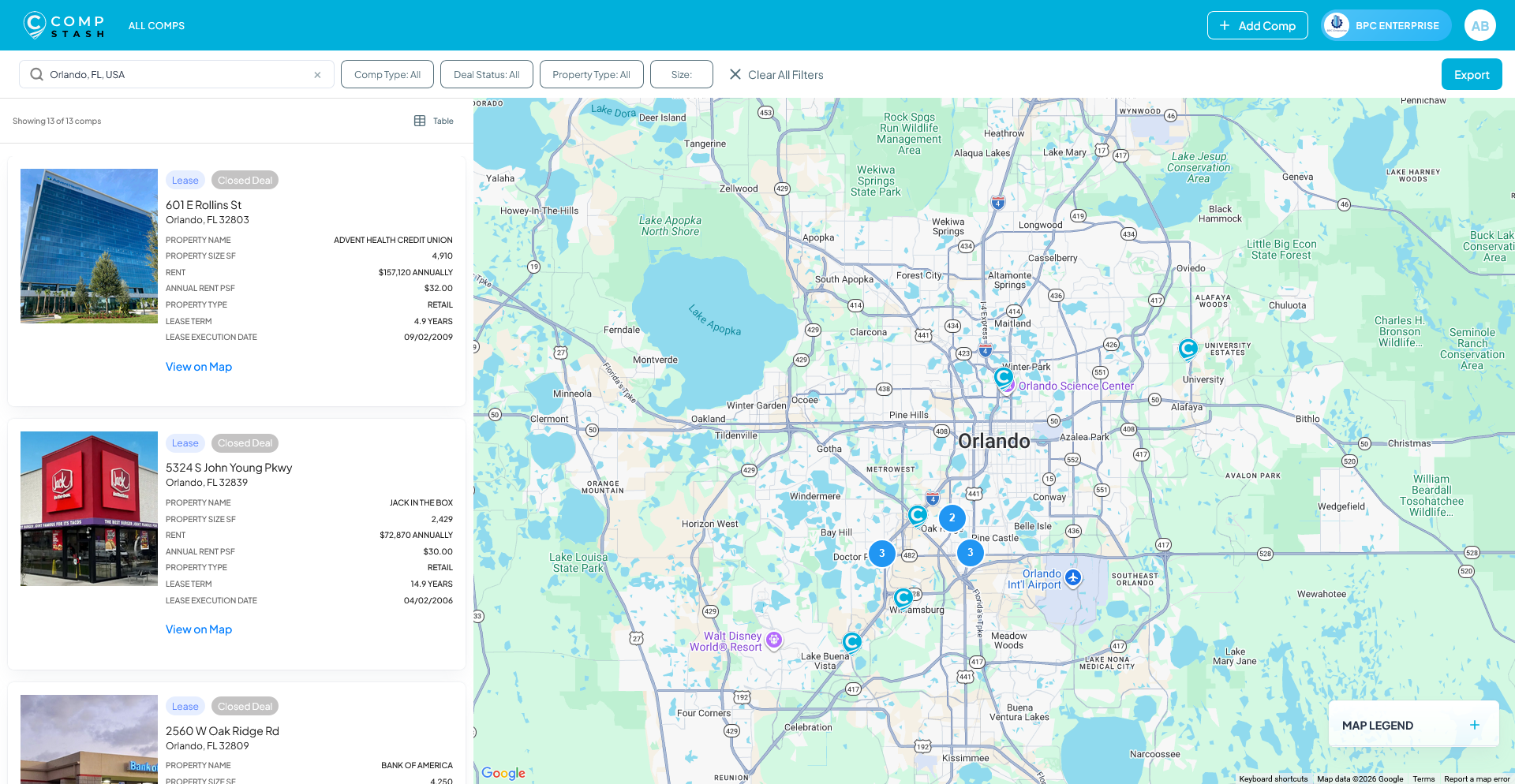Click the Google logo on the map
Image resolution: width=1515 pixels, height=784 pixels.
pos(503,773)
